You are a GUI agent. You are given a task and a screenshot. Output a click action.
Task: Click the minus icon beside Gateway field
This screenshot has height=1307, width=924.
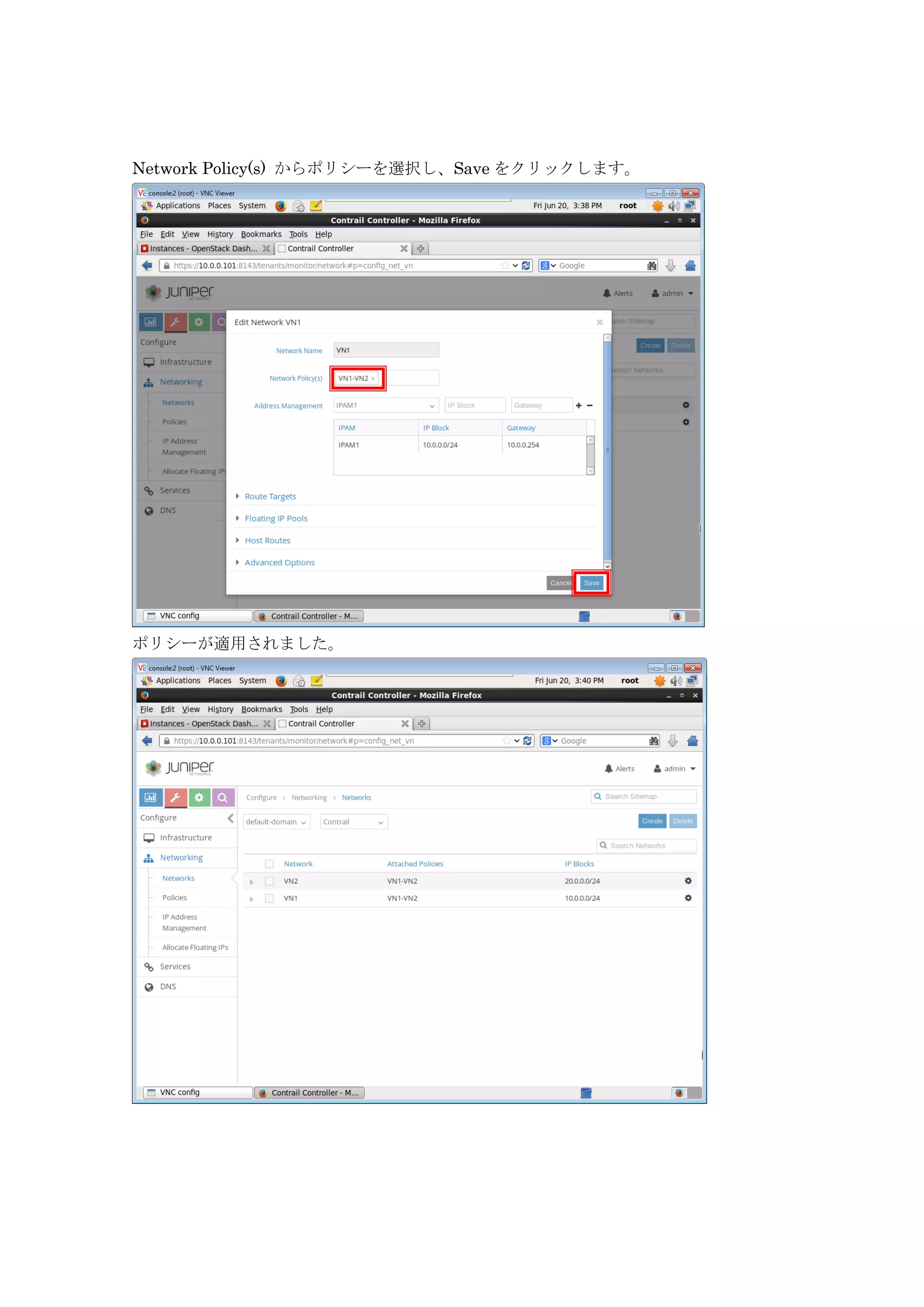(589, 405)
